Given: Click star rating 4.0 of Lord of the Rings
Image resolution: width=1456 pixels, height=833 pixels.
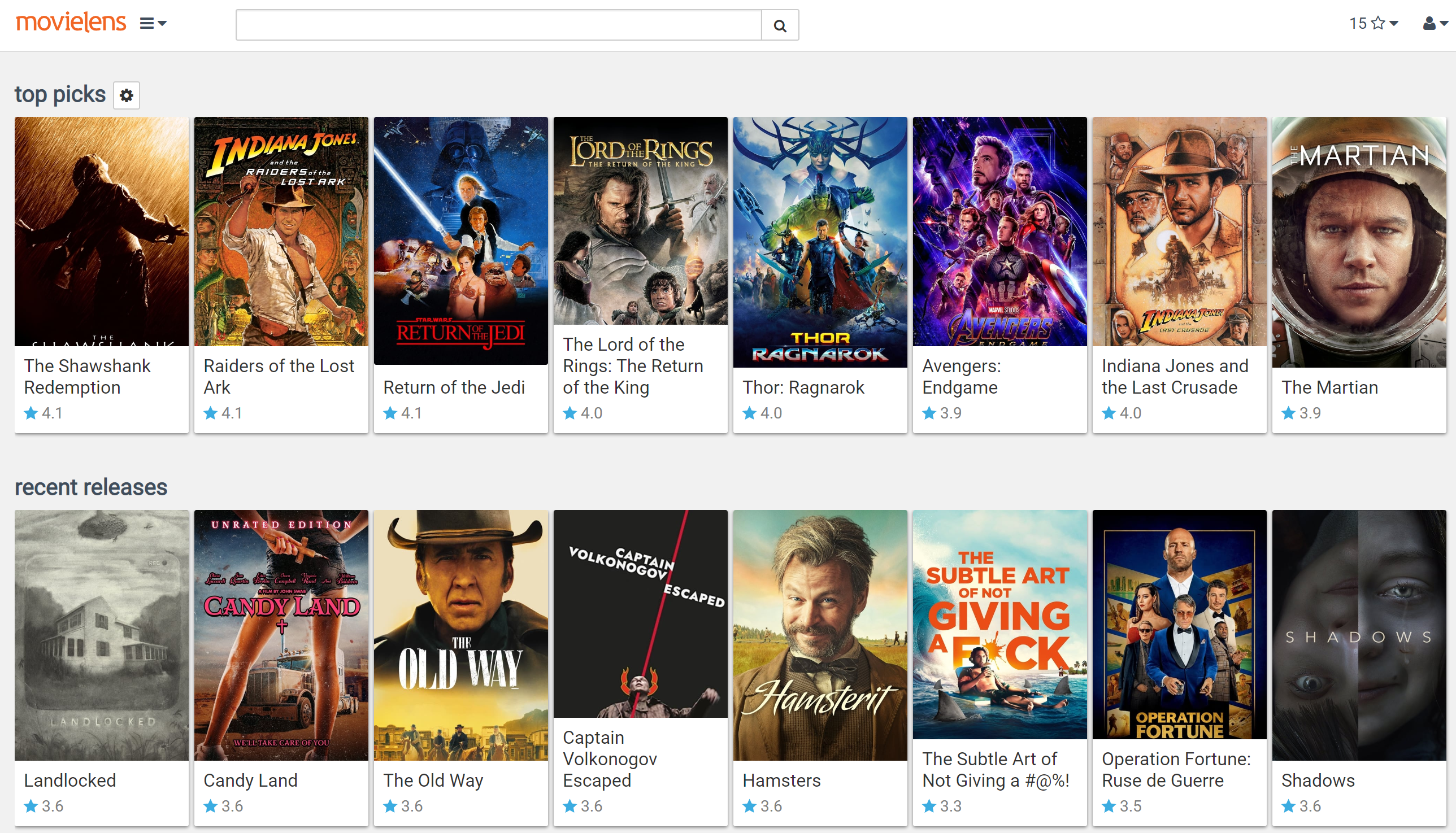Looking at the screenshot, I should tap(583, 413).
